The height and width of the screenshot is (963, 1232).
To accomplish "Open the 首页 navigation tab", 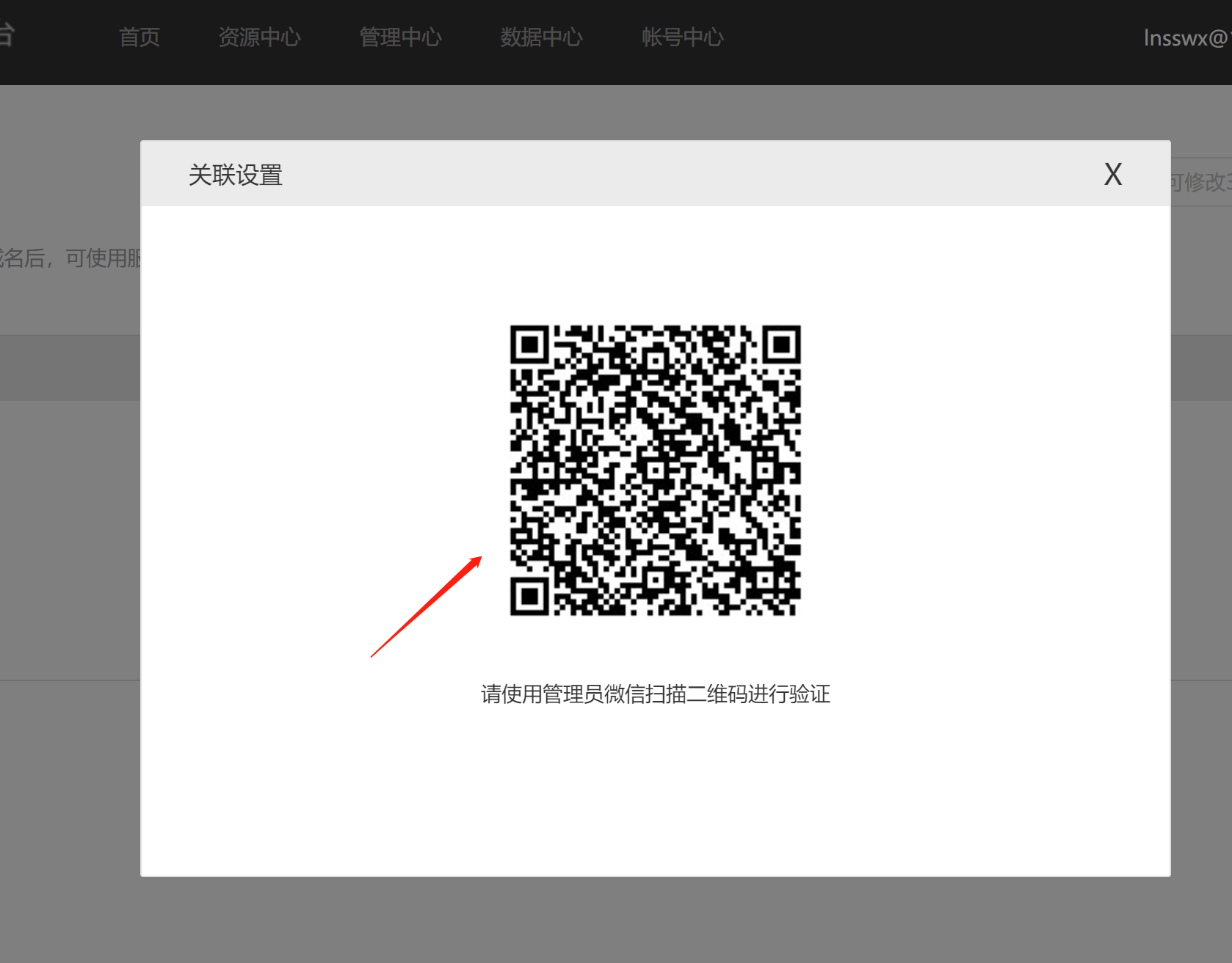I will click(x=139, y=37).
